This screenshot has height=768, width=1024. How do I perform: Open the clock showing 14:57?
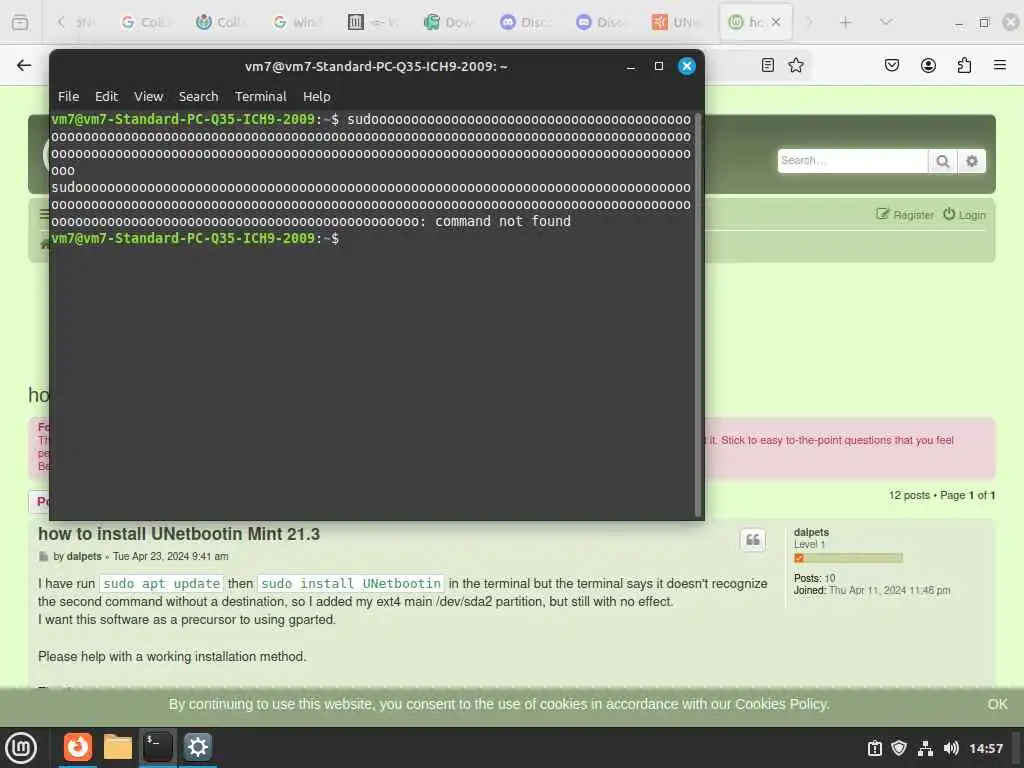tap(985, 748)
